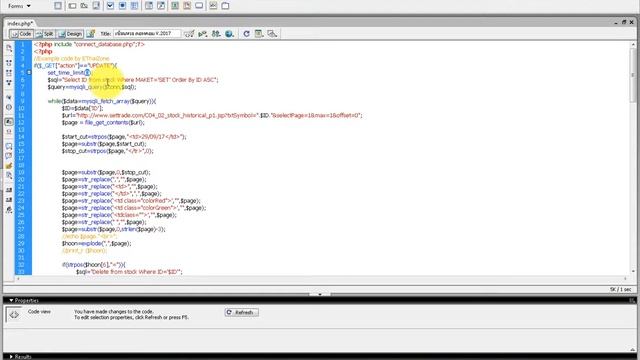Open Properties panel options menu icon
Screen dimensions: 640x360
click(632, 300)
